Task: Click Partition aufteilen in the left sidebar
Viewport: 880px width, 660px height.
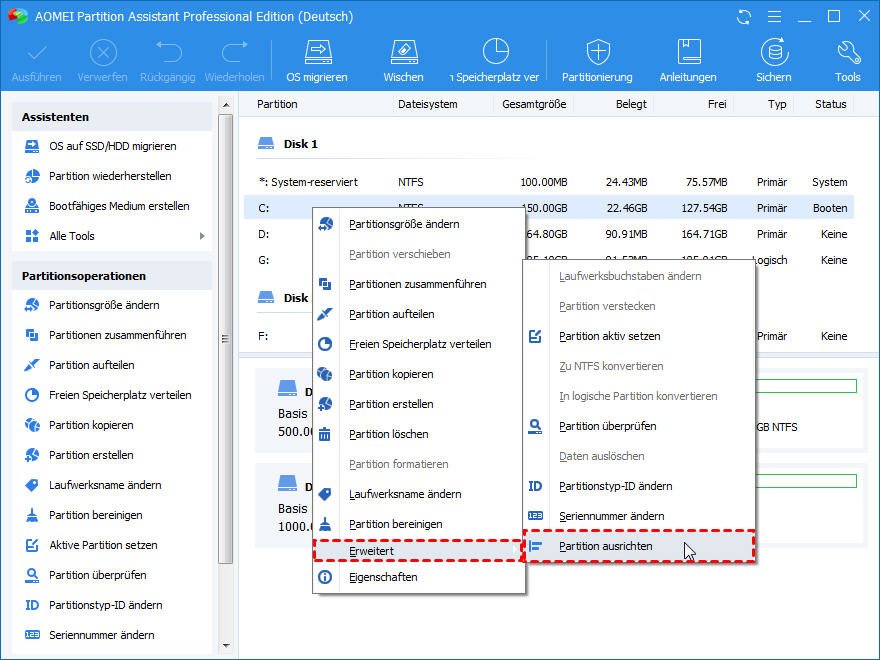Action: pos(91,365)
